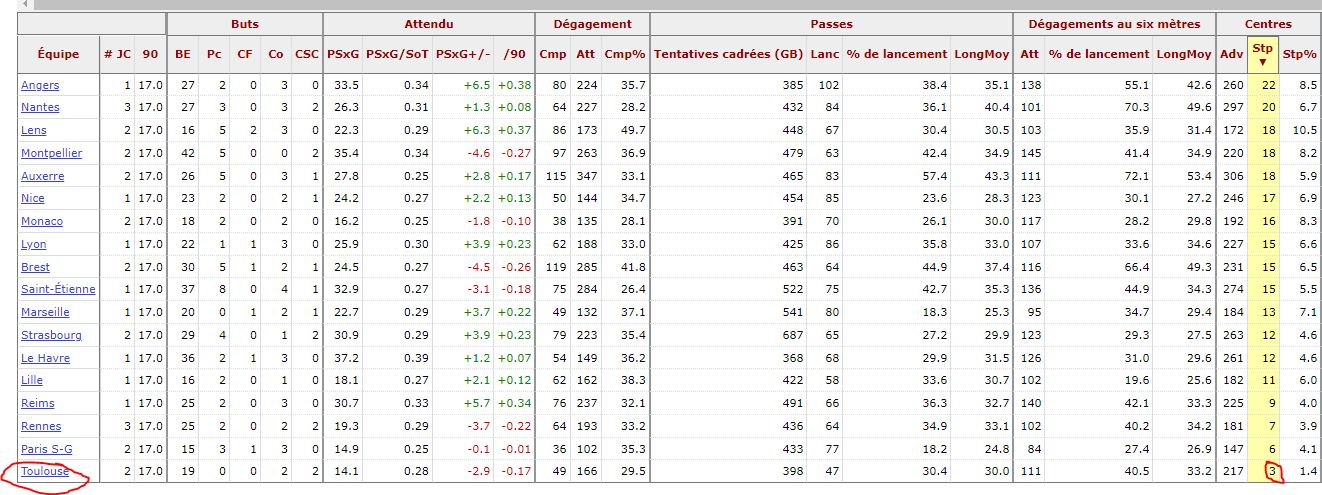Screen dimensions: 1322x495
Task: Sort table by PSxG column
Action: [x=343, y=54]
